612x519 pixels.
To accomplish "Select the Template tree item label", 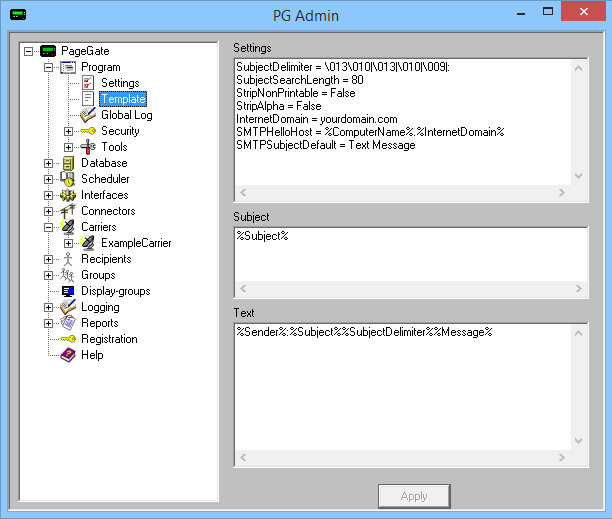I will coord(123,99).
